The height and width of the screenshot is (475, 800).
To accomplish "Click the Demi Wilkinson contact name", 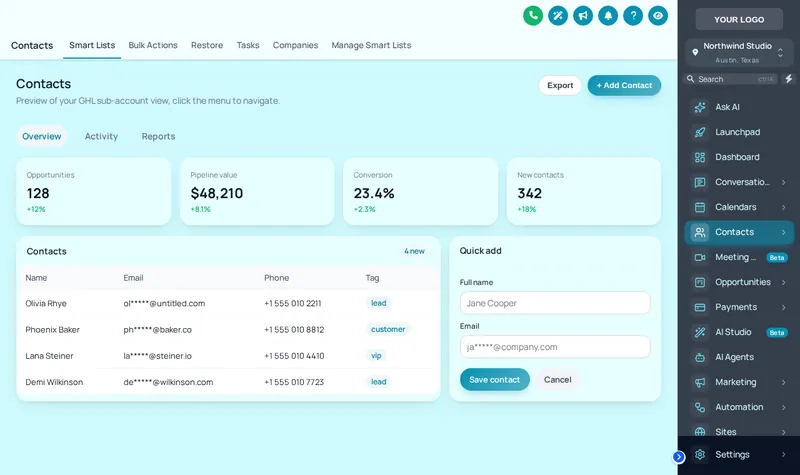I will pos(54,382).
